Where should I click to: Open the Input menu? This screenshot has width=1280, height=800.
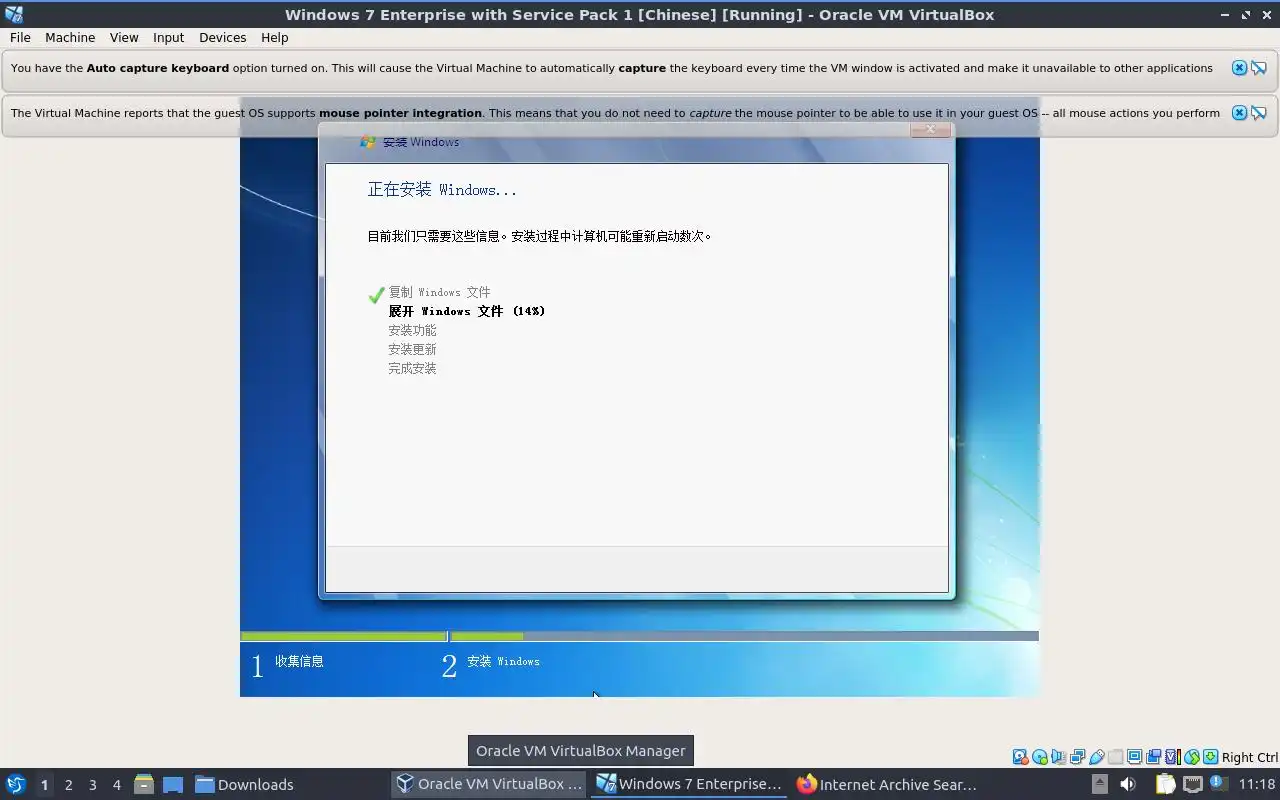168,37
